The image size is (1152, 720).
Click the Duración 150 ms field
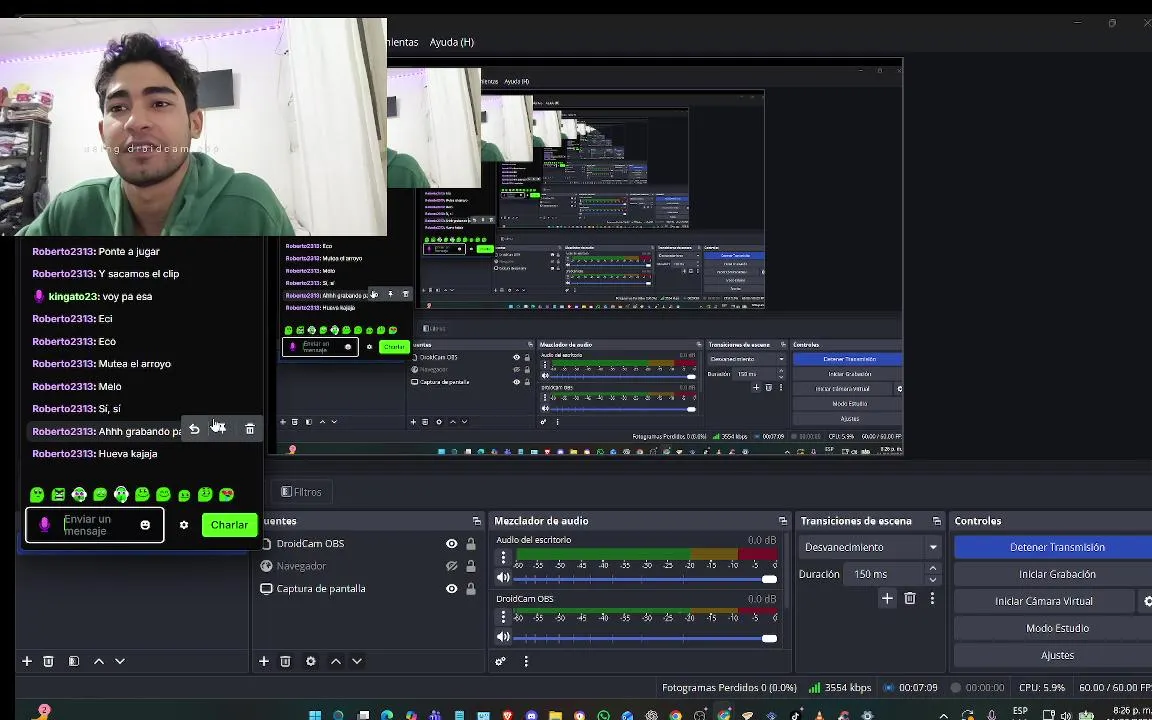pos(883,574)
